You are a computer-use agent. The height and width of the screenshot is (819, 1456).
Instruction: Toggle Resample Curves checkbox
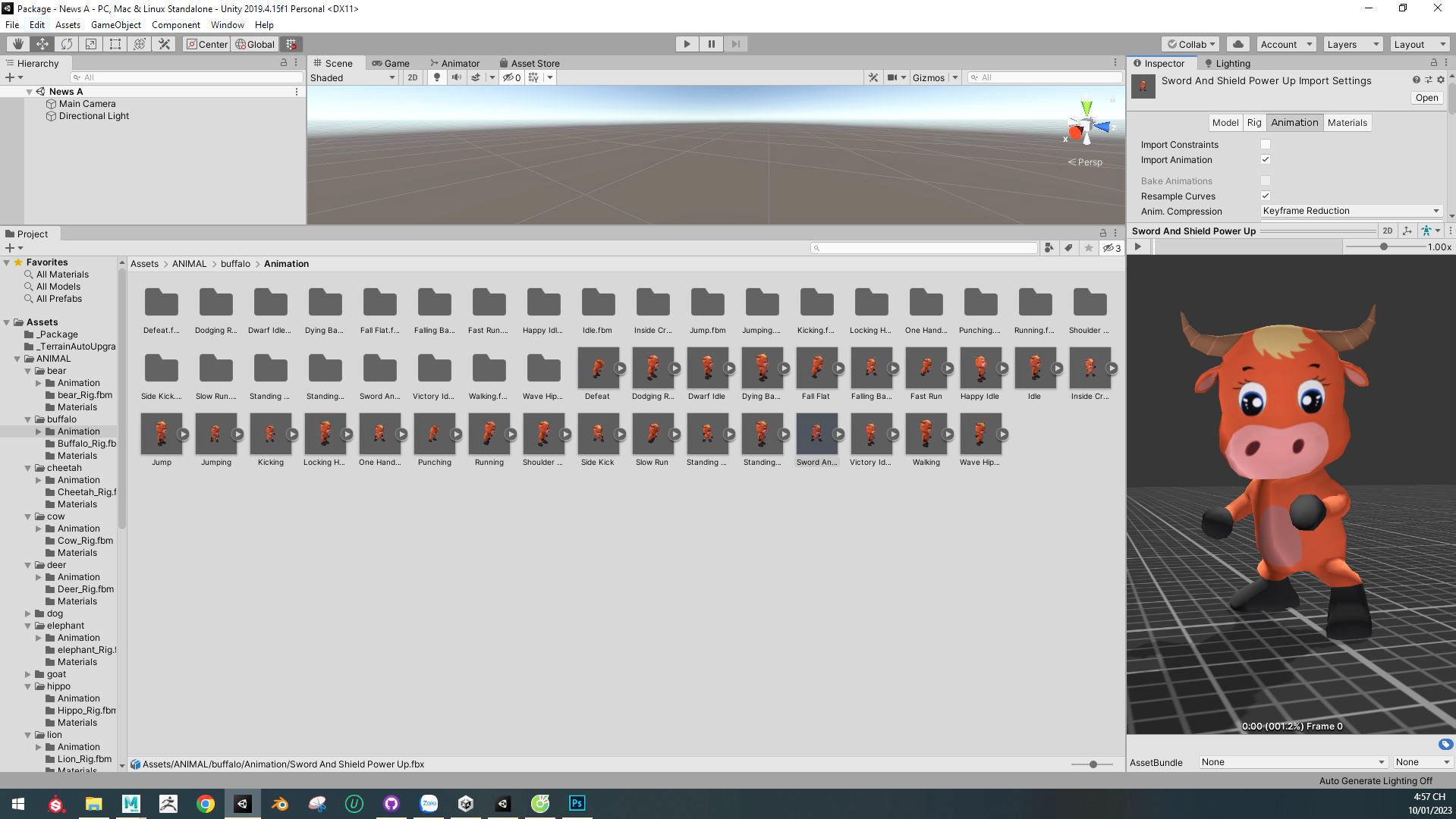click(1265, 196)
